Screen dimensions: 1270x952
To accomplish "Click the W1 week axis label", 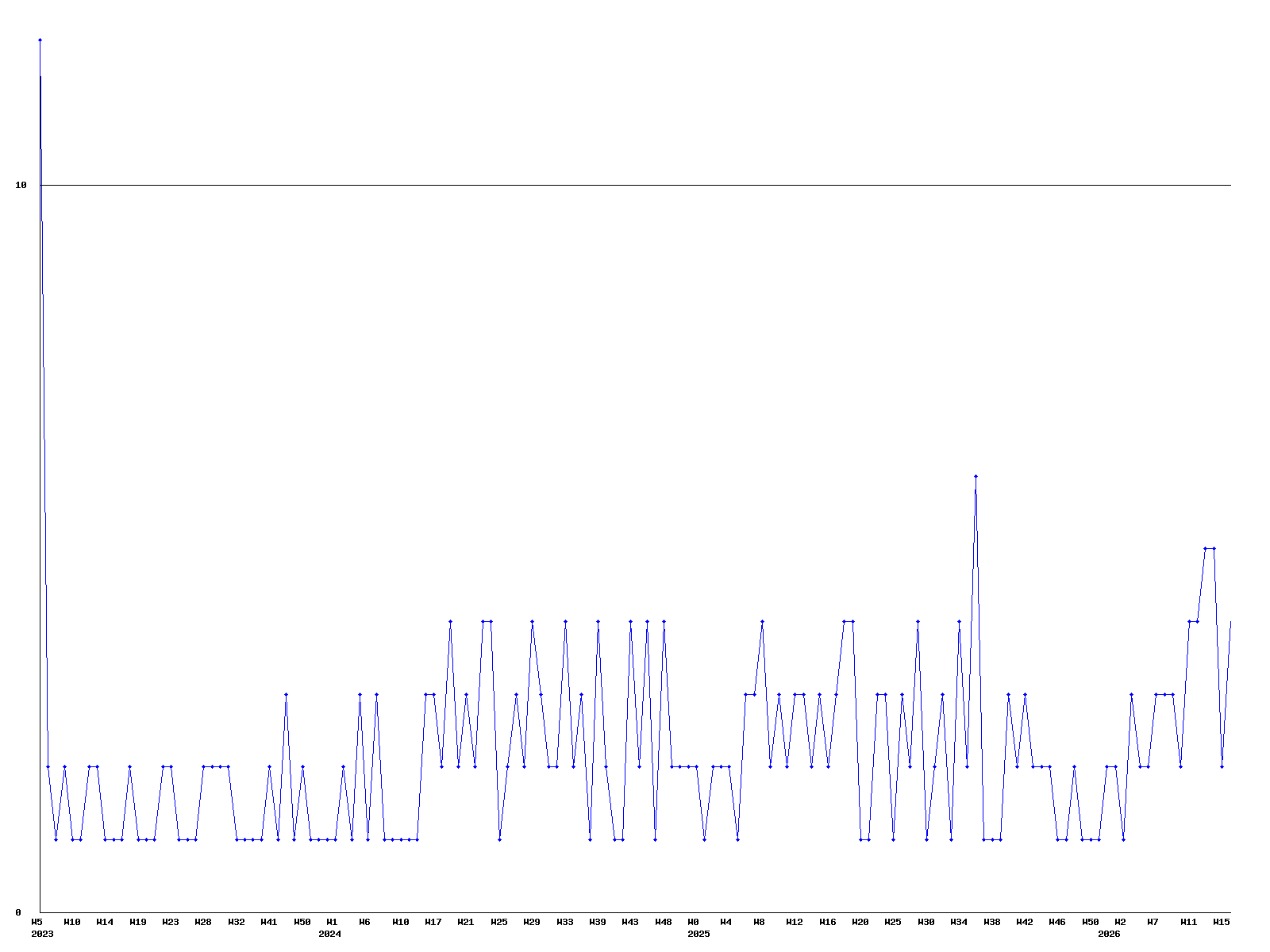I will [x=332, y=922].
